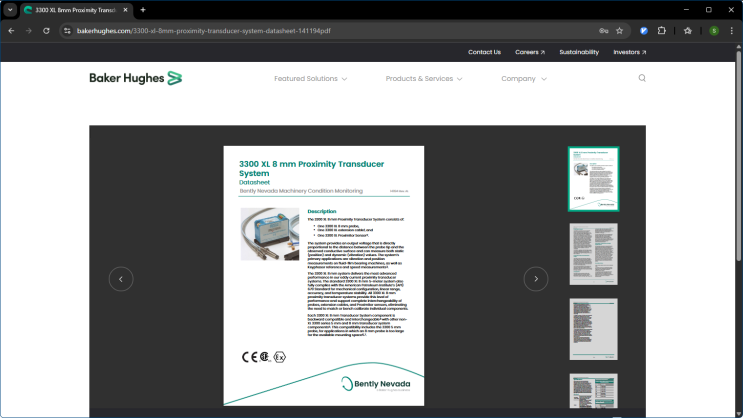Open the site information icon in address bar

(x=67, y=31)
